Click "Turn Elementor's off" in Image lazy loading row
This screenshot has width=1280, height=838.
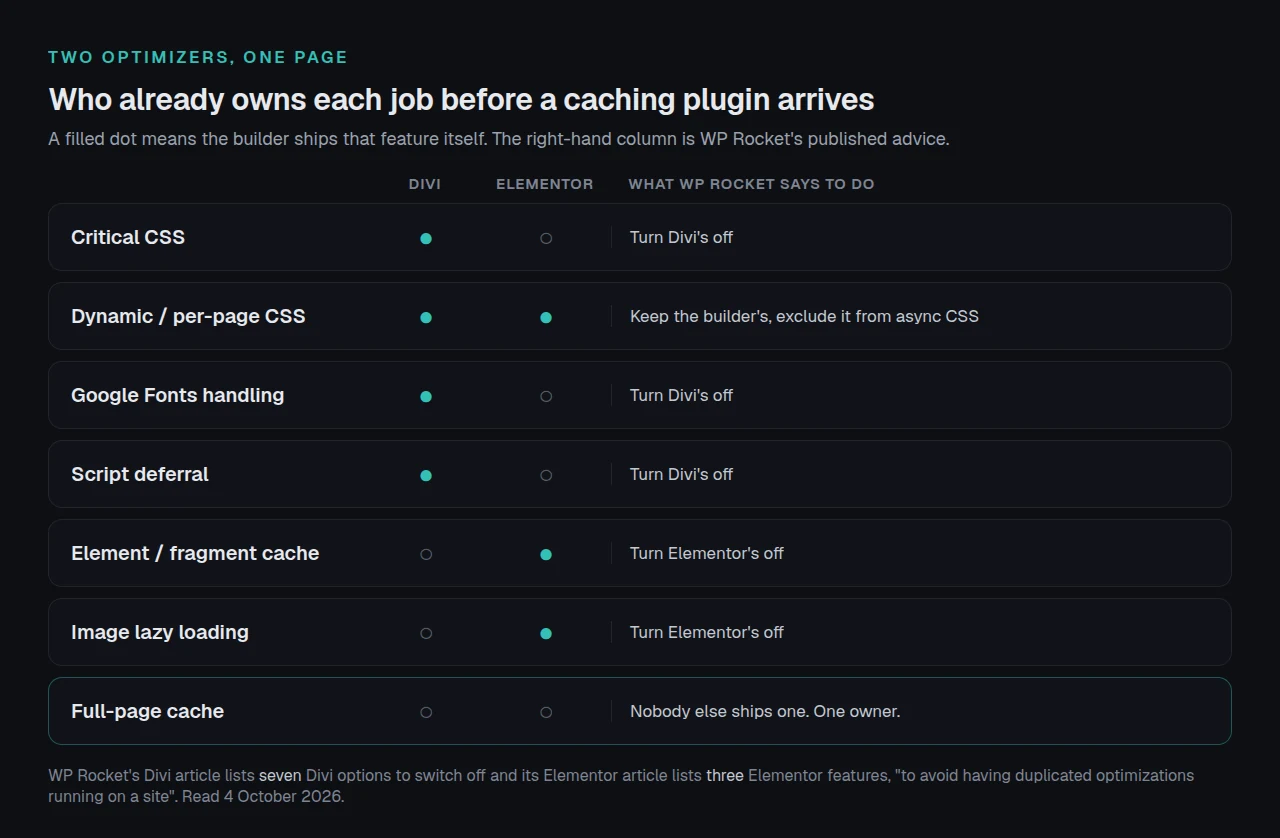(707, 632)
